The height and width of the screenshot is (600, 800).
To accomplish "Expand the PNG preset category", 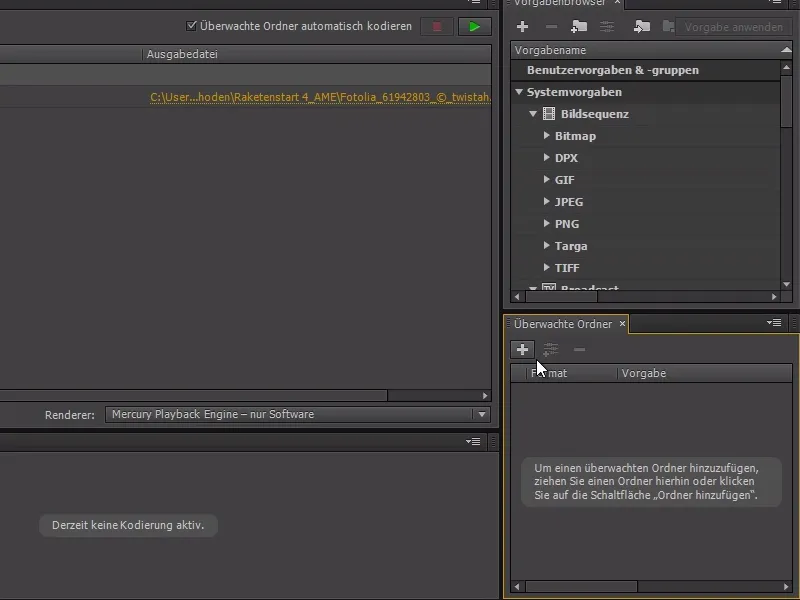I will point(546,223).
